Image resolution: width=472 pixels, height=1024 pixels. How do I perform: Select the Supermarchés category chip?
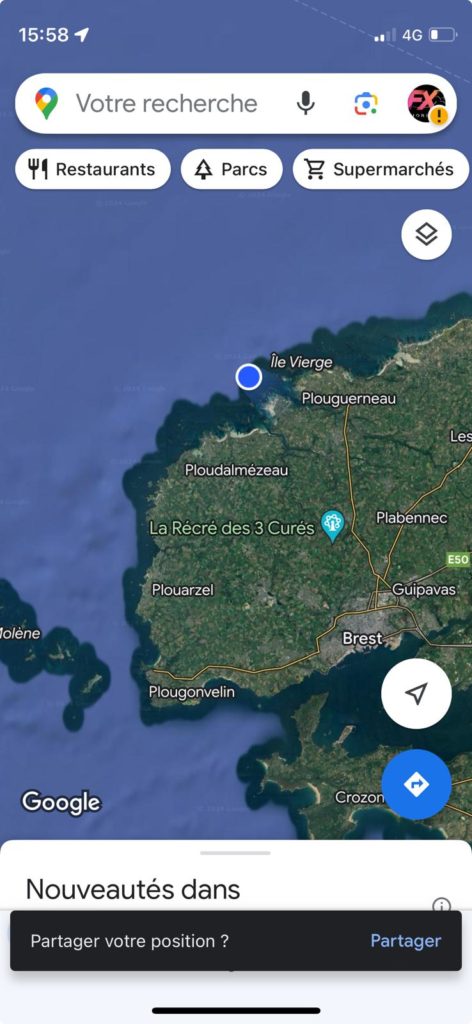coord(382,169)
